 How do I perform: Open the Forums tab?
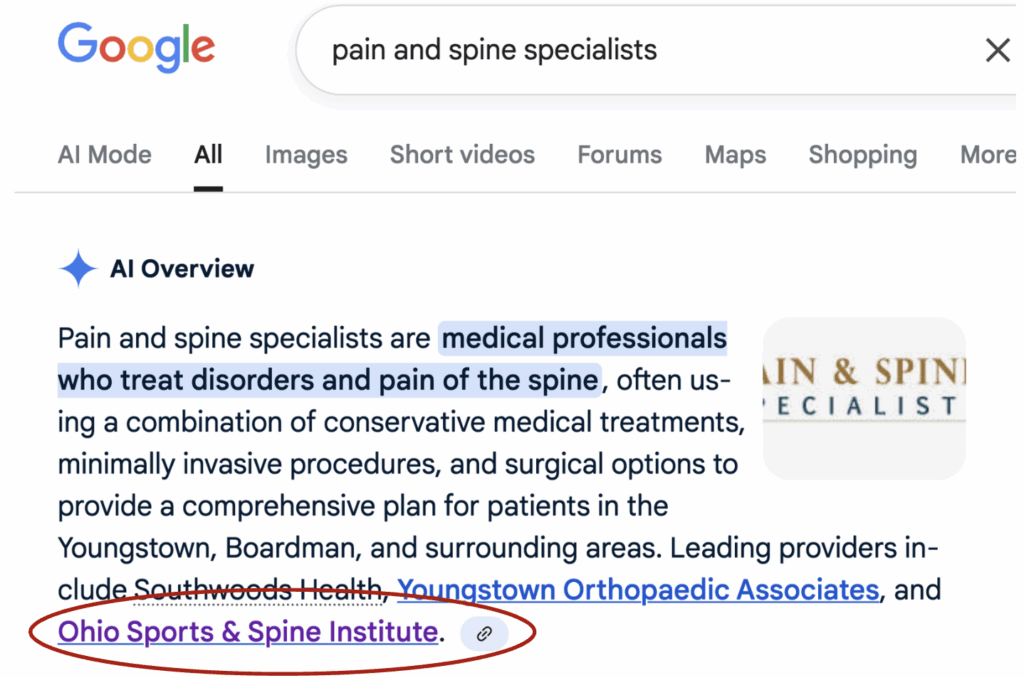pyautogui.click(x=619, y=155)
